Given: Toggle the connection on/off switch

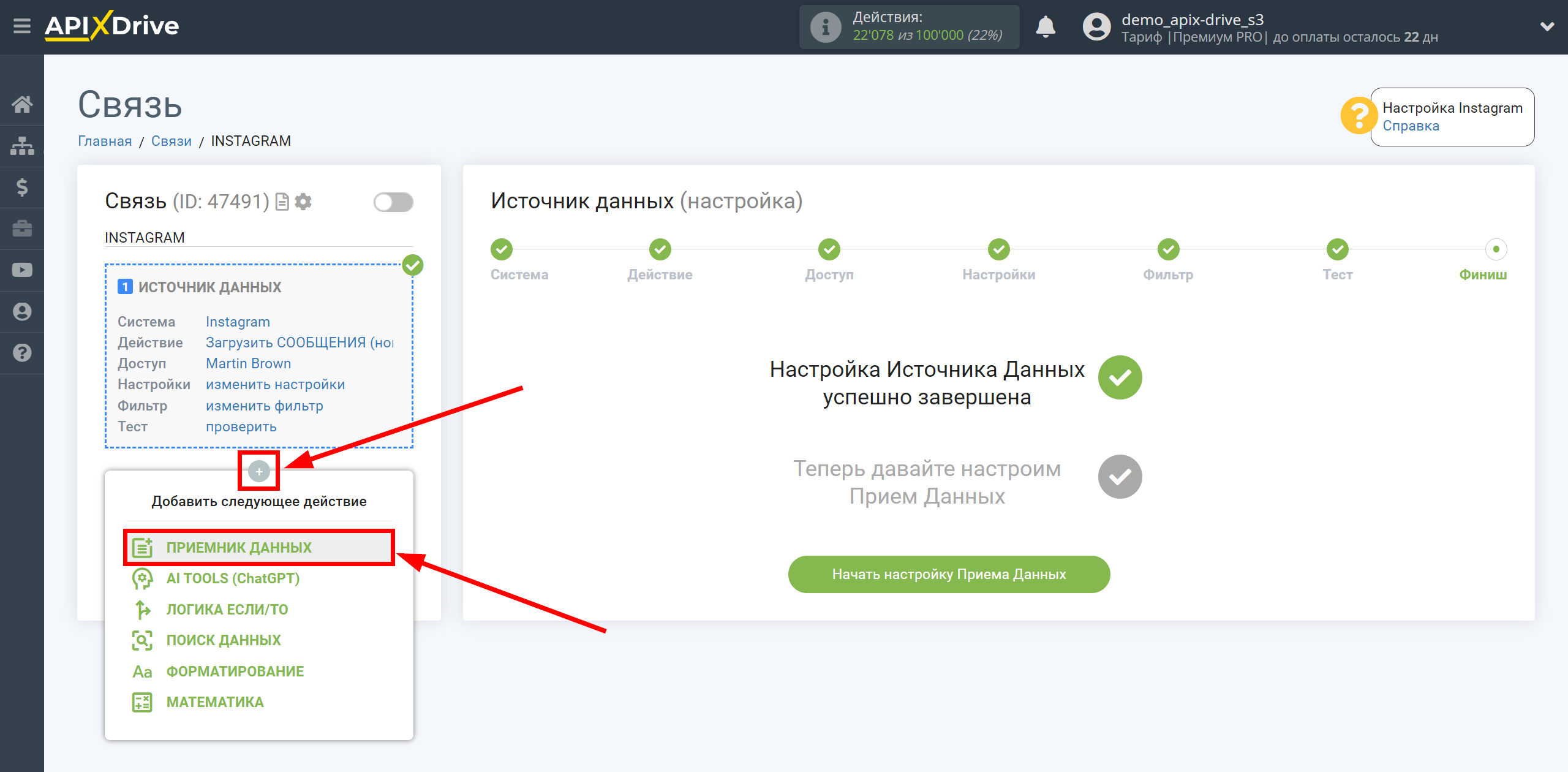Looking at the screenshot, I should 393,202.
